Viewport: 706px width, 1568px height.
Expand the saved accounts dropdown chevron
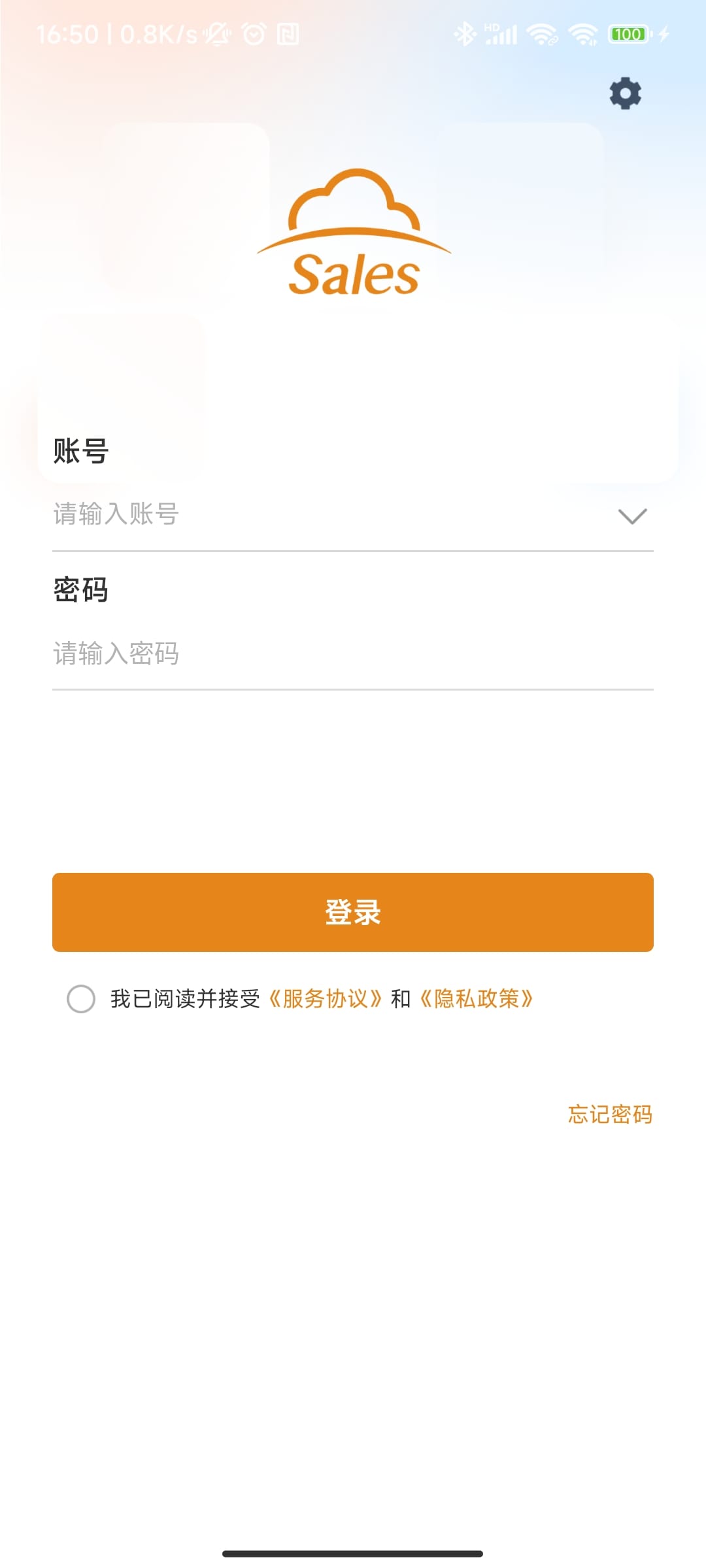(x=632, y=516)
